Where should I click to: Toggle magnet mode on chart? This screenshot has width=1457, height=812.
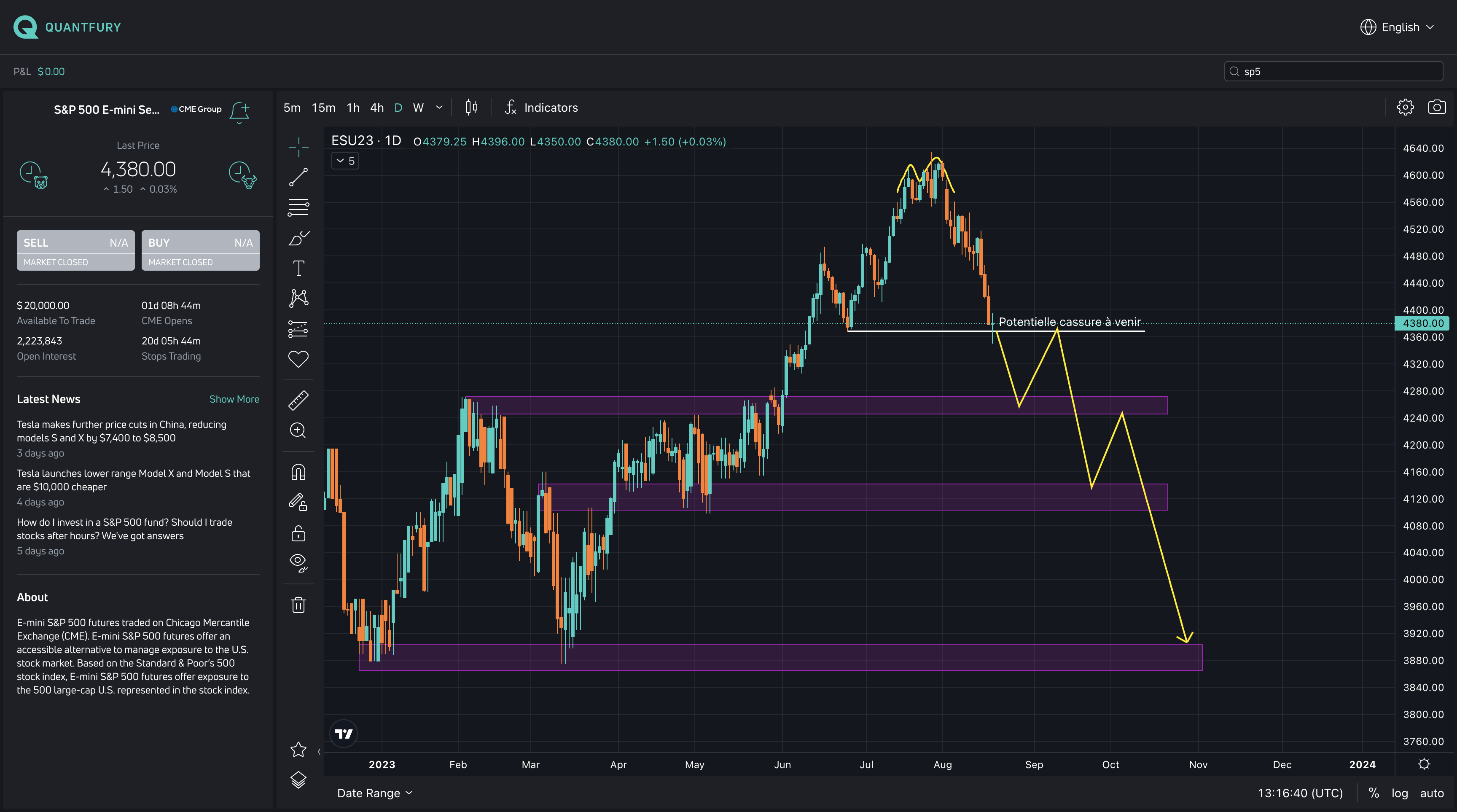298,472
